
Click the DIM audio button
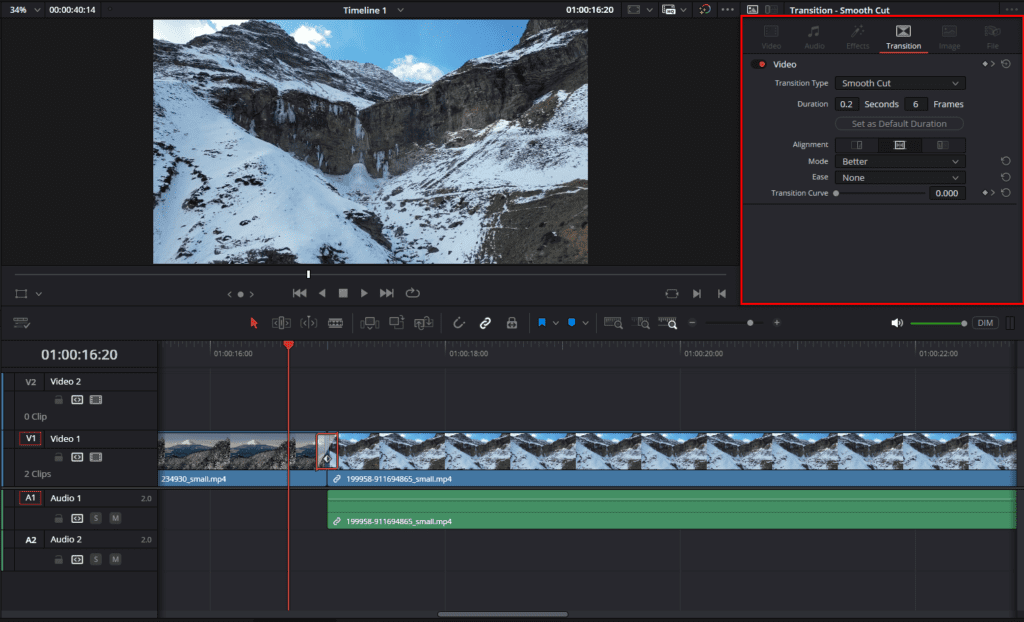point(985,323)
